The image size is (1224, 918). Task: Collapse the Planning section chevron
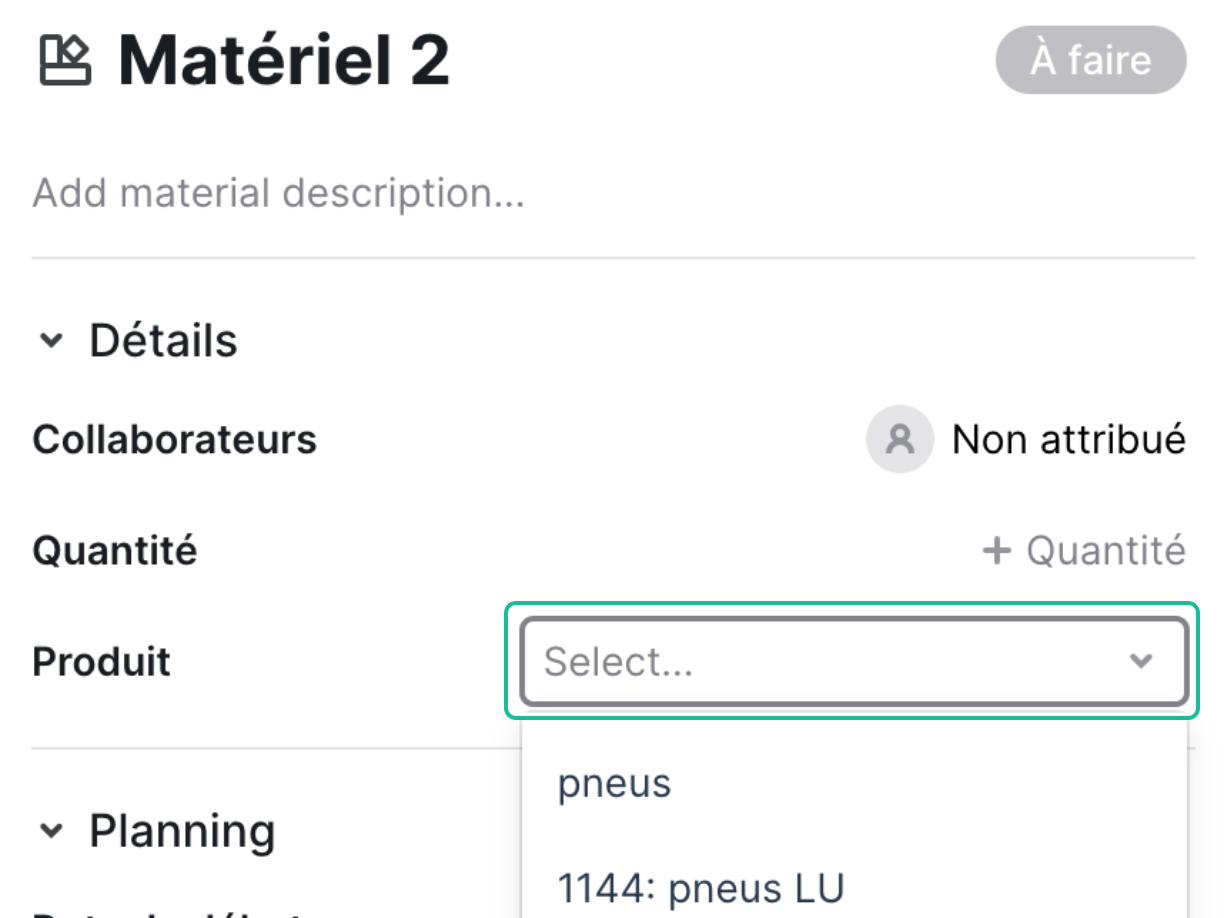point(50,831)
